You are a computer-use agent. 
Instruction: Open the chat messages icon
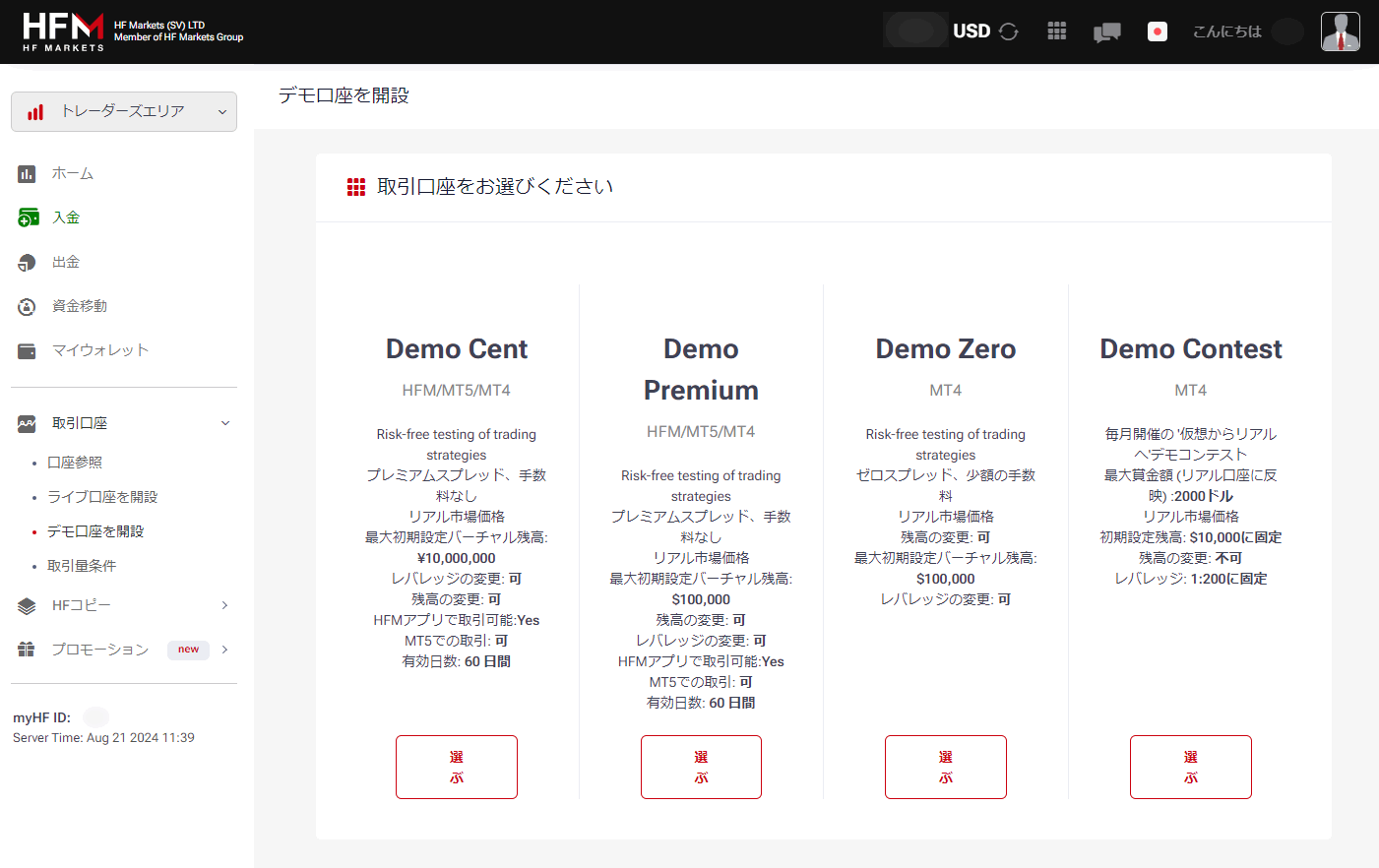pyautogui.click(x=1107, y=32)
